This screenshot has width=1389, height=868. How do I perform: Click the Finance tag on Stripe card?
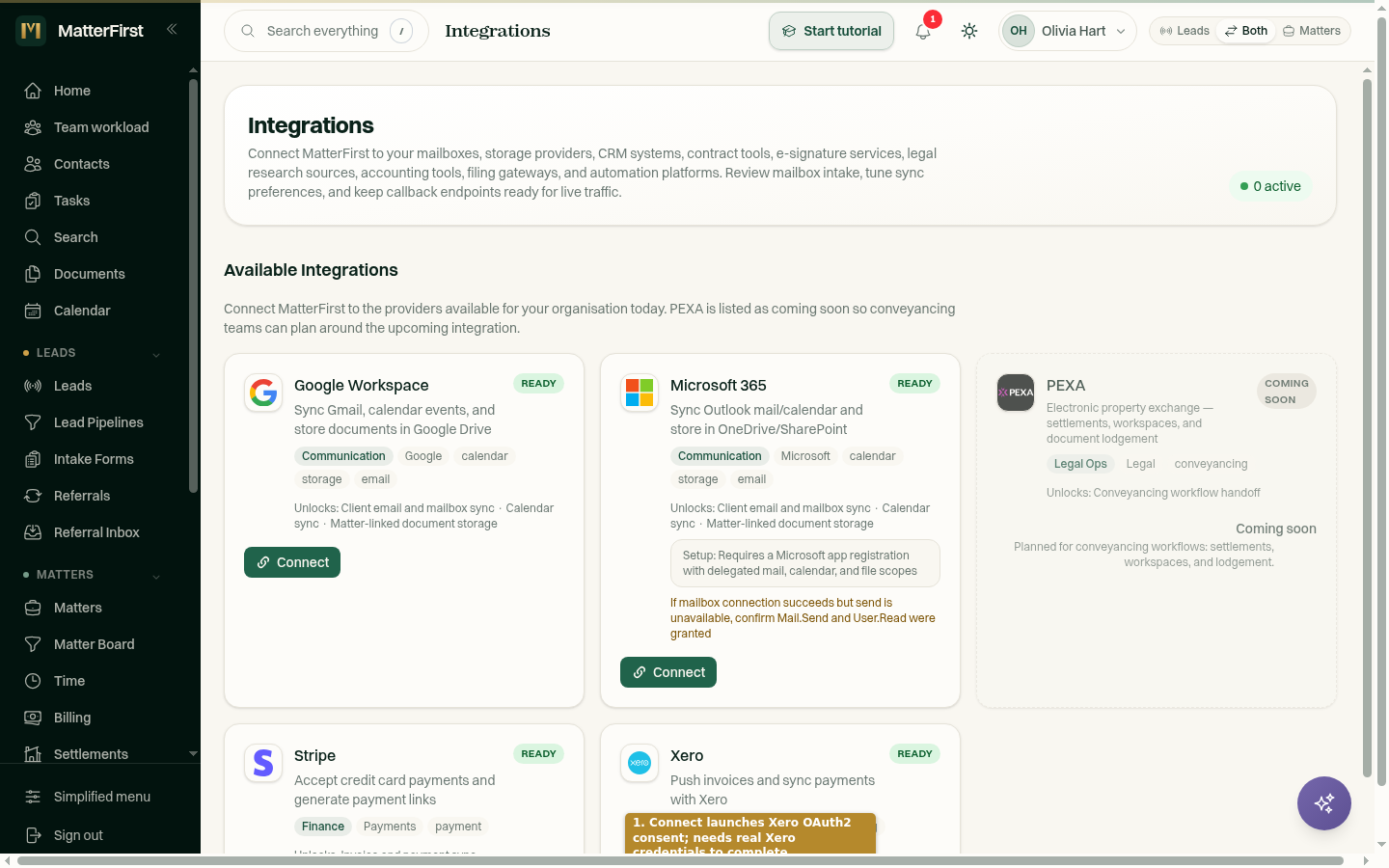point(323,827)
